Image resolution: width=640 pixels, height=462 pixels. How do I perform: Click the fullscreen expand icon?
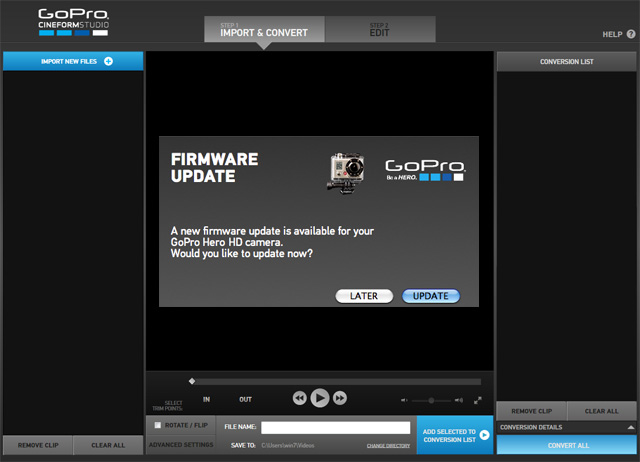pyautogui.click(x=477, y=400)
